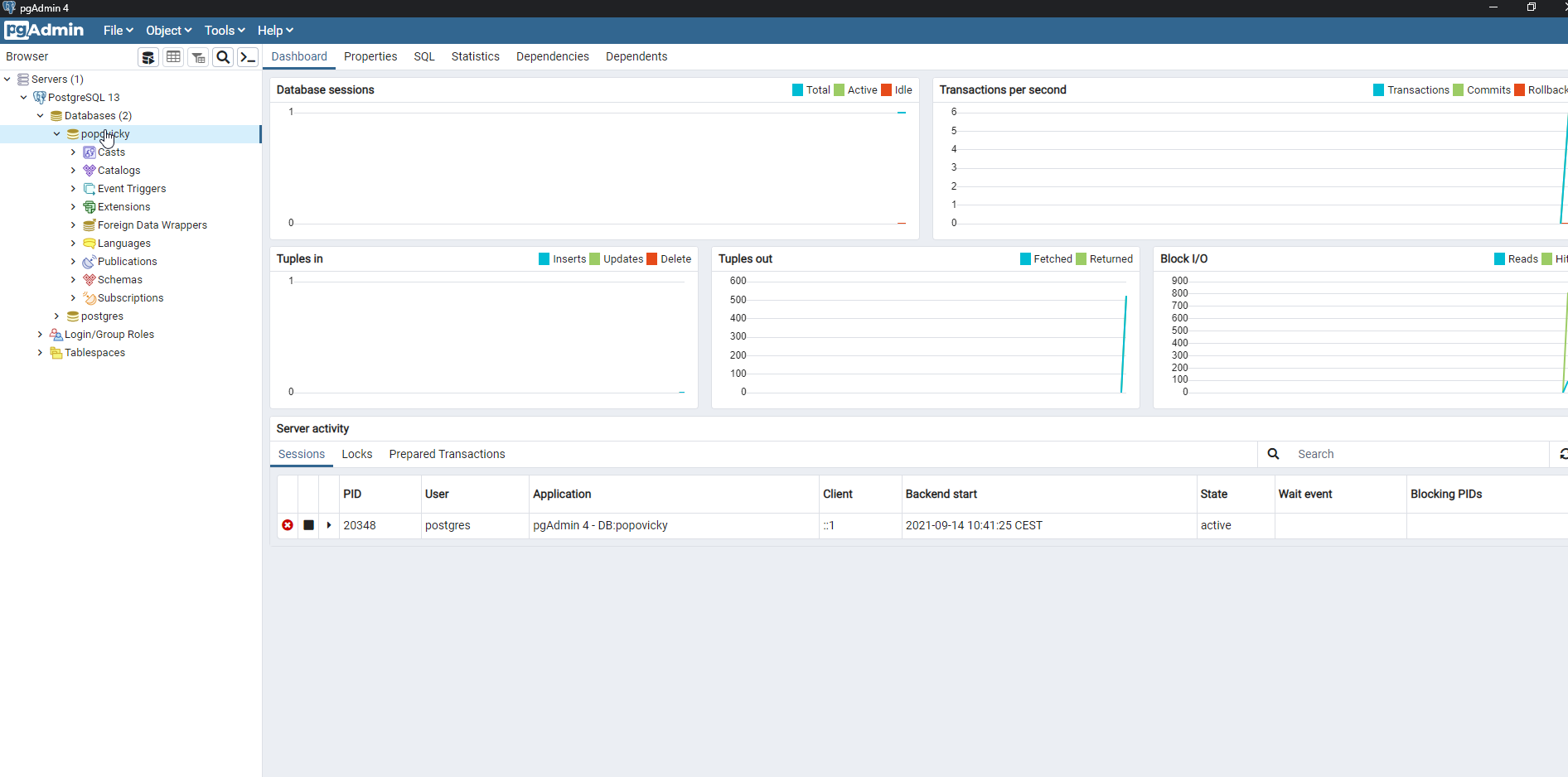The height and width of the screenshot is (777, 1568).
Task: Click the Commits legend color swatch
Action: 1458,90
